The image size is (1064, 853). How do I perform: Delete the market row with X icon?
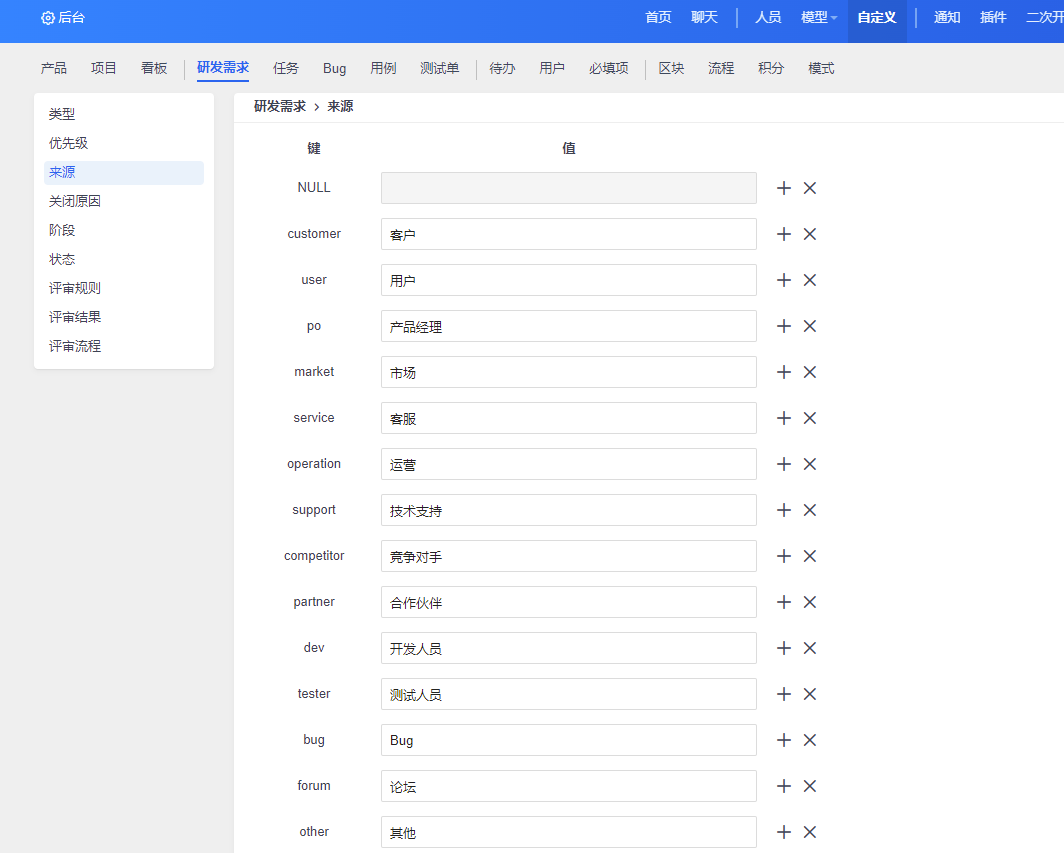click(x=810, y=372)
